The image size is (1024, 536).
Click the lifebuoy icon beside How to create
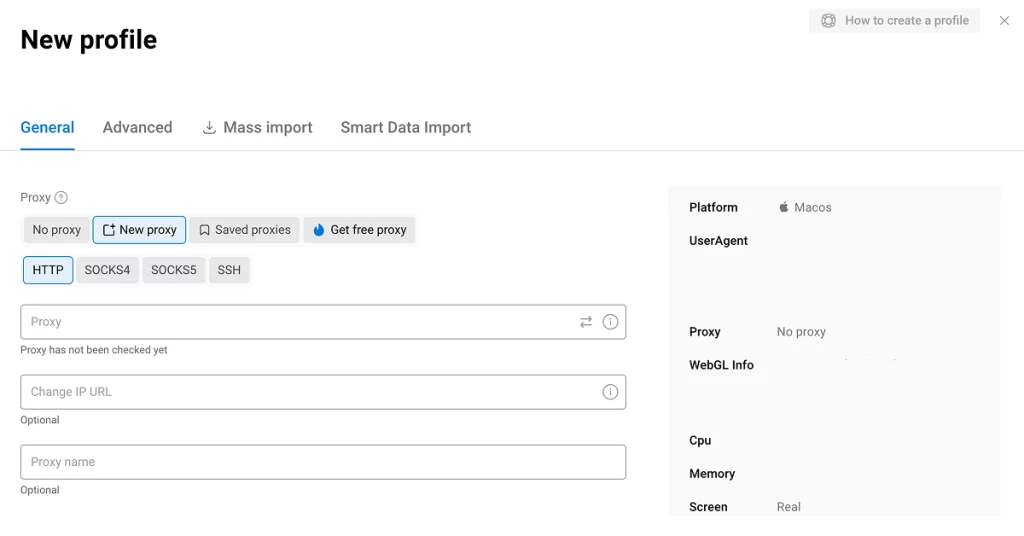pos(828,20)
